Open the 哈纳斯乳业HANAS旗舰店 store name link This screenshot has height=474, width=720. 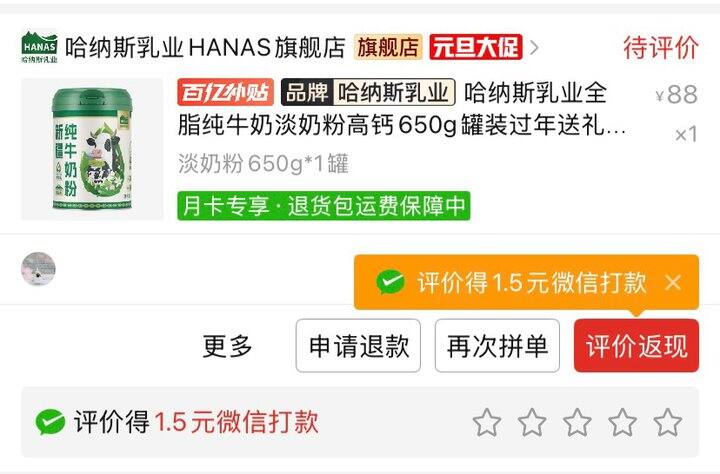(x=205, y=47)
